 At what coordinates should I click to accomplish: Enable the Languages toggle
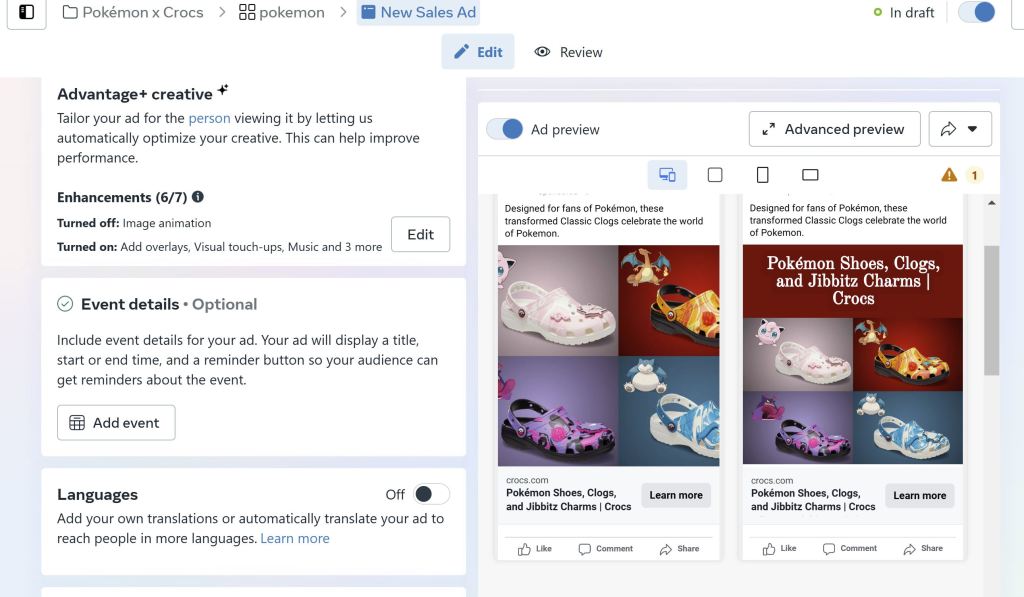click(431, 494)
